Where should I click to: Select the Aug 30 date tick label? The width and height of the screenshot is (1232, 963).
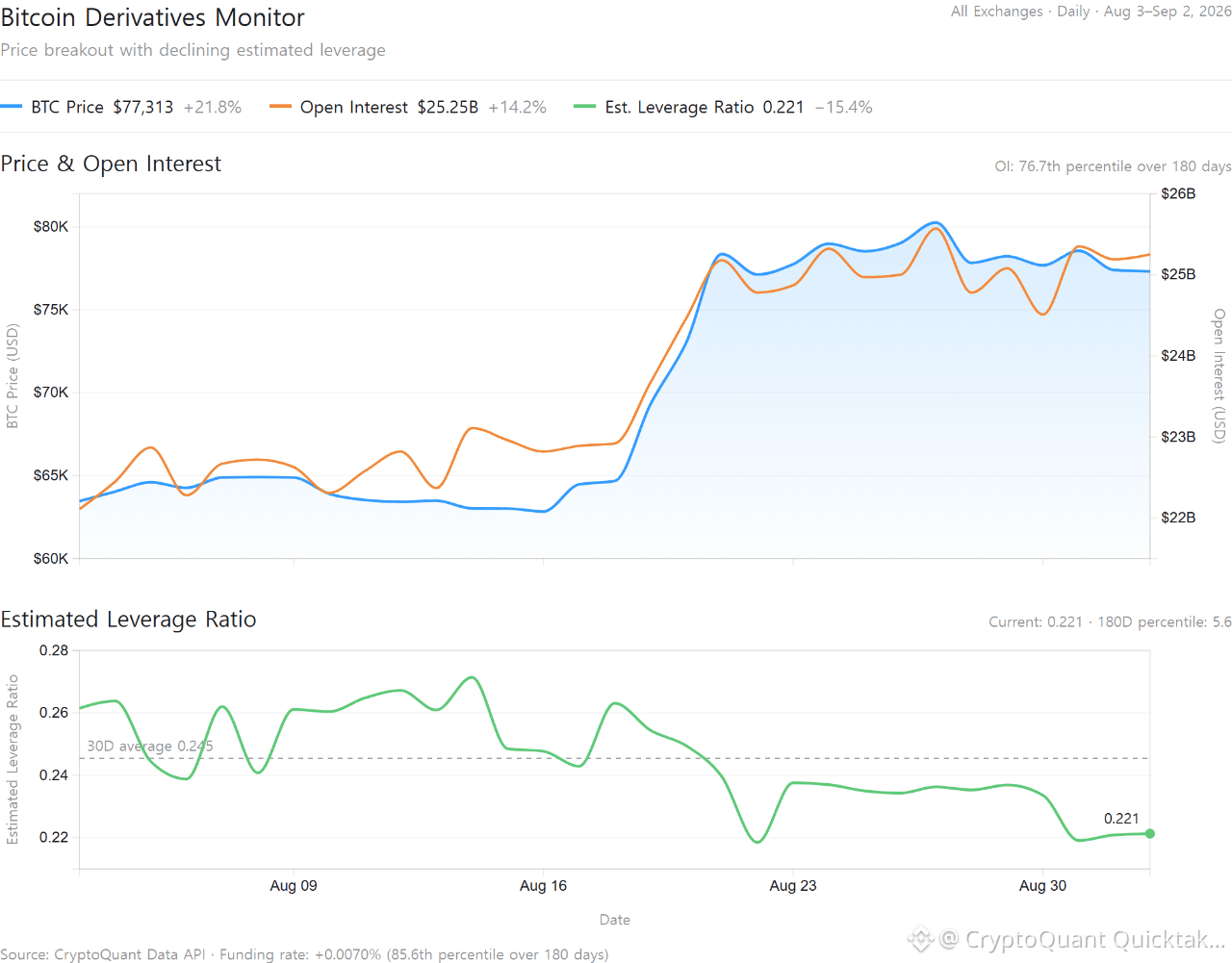[x=1043, y=886]
